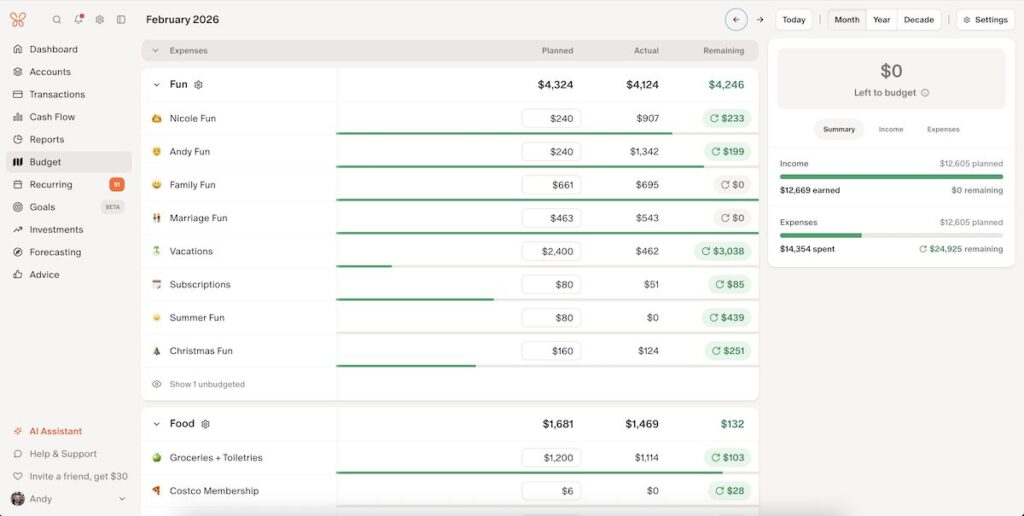Screen dimensions: 1024x516
Task: Click the Forecasting compass icon
Action: tap(18, 252)
